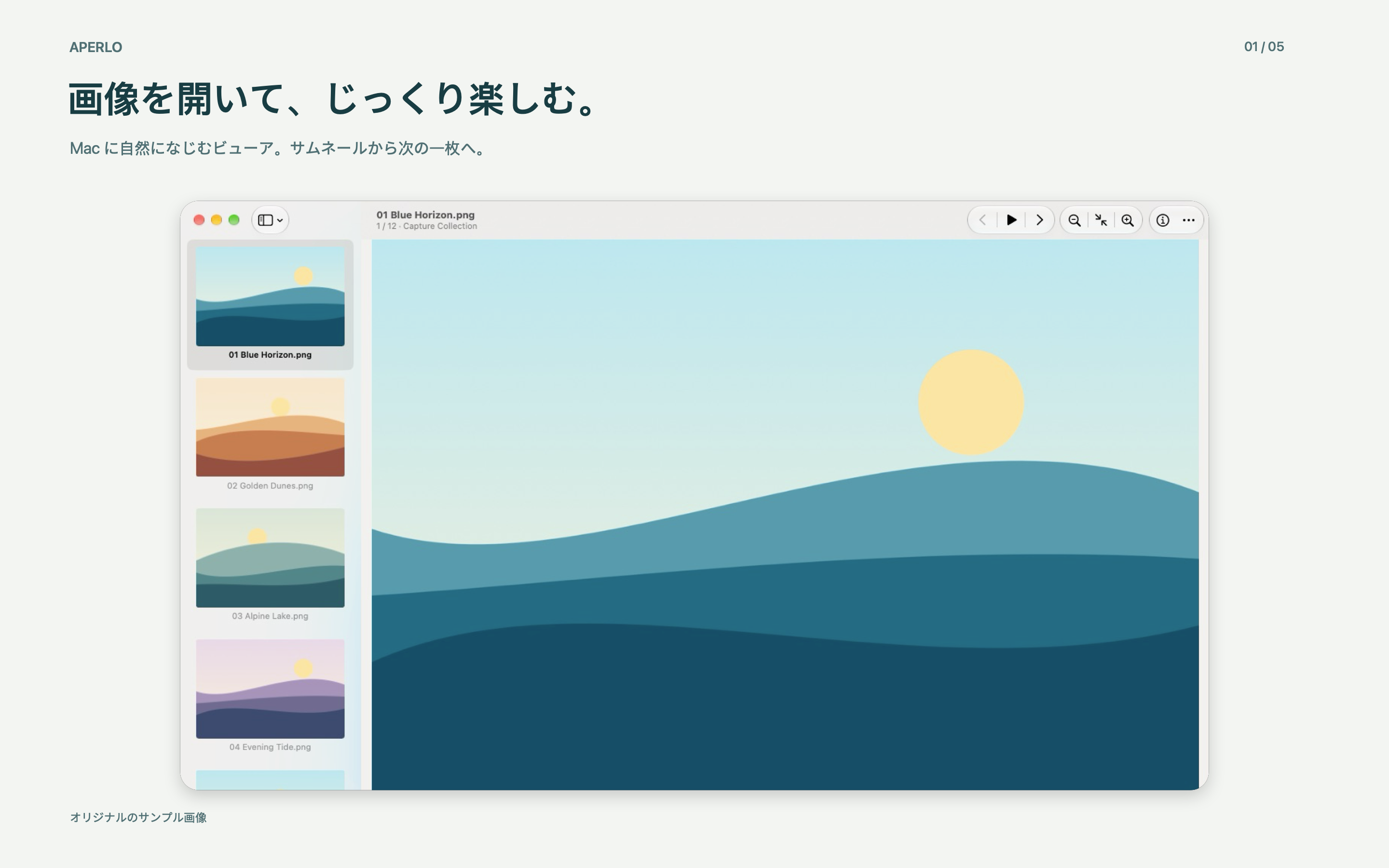Show image info panel
The image size is (1389, 868).
[1163, 220]
